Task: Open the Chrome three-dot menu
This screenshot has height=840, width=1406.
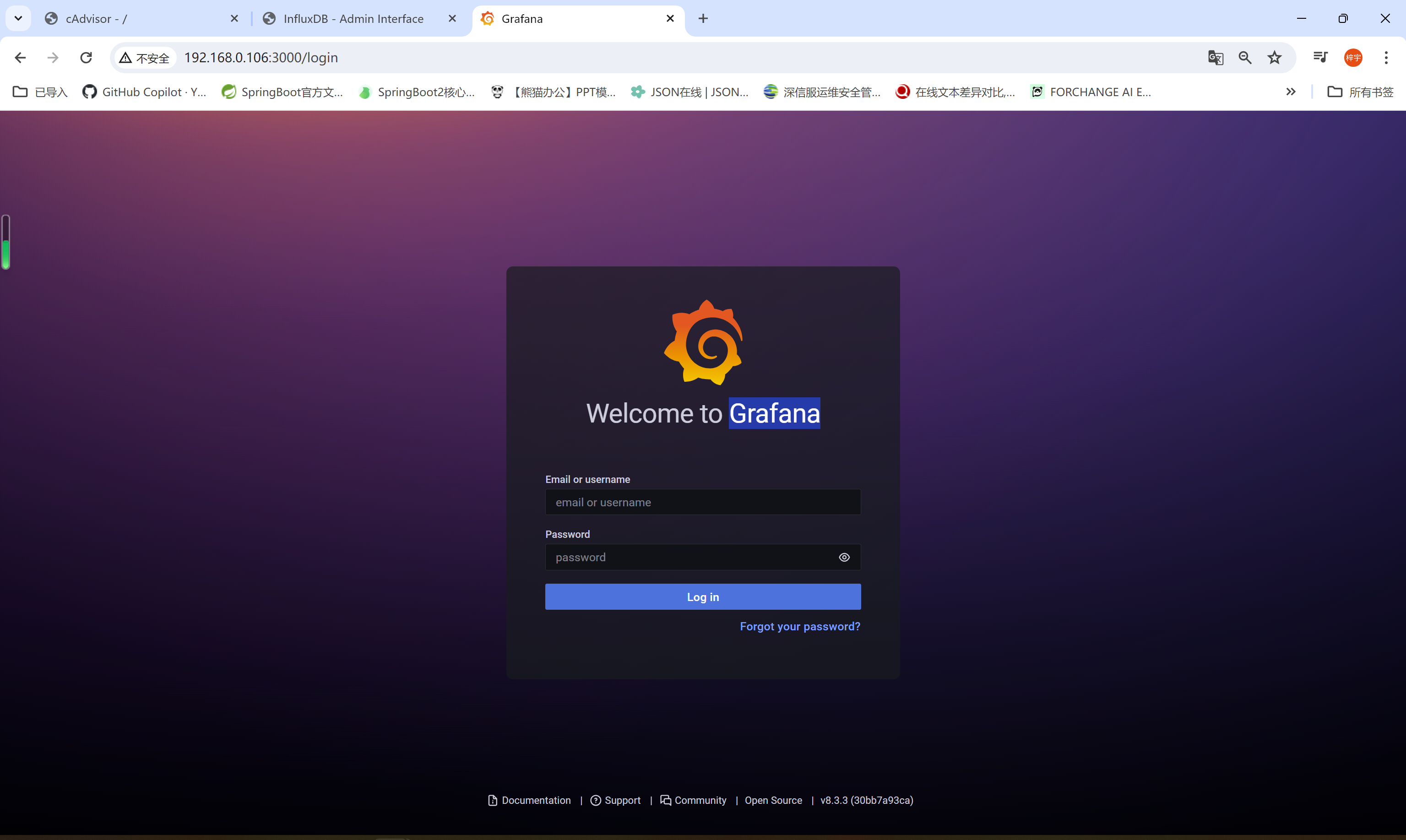Action: click(1386, 58)
